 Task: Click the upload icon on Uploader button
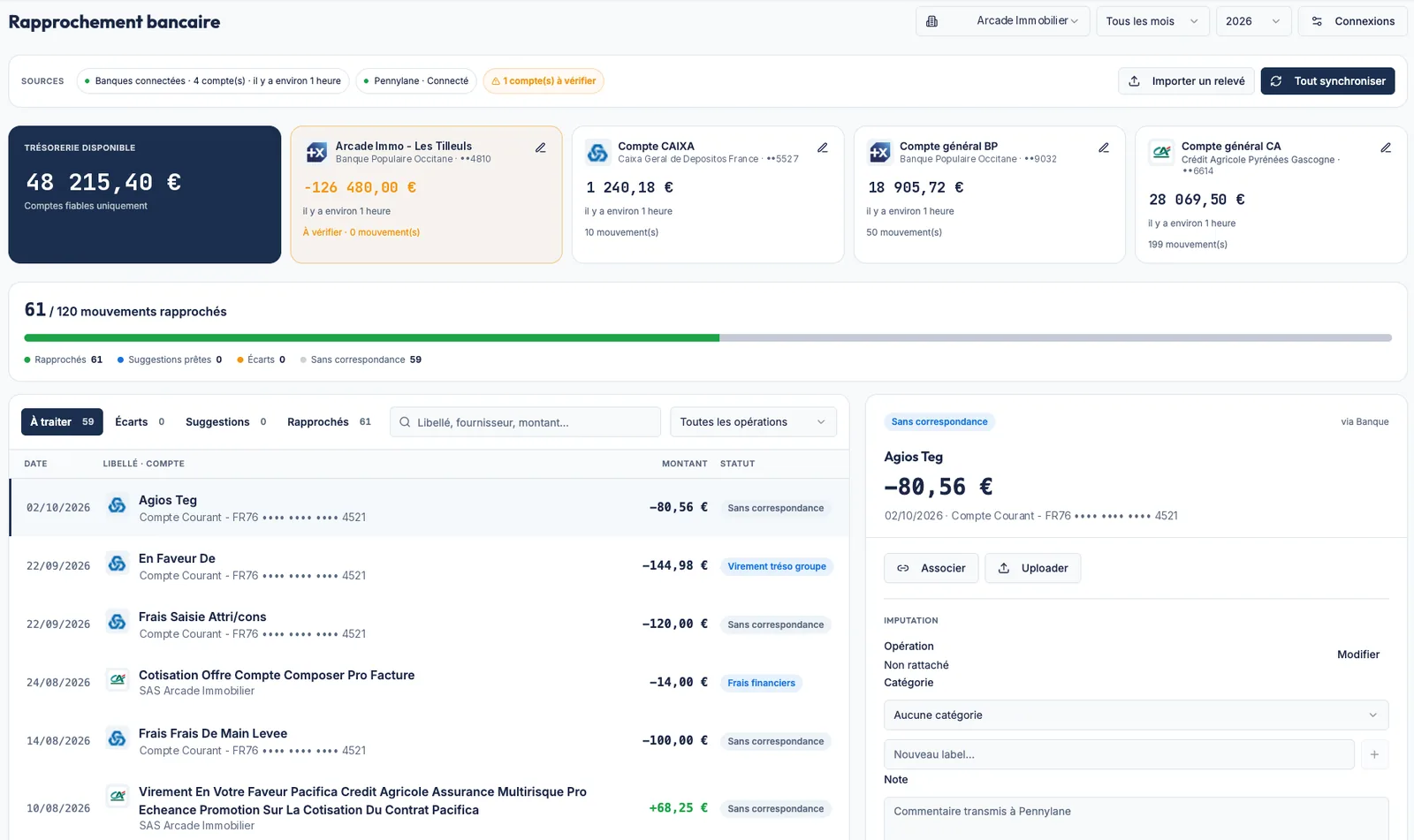tap(1004, 568)
